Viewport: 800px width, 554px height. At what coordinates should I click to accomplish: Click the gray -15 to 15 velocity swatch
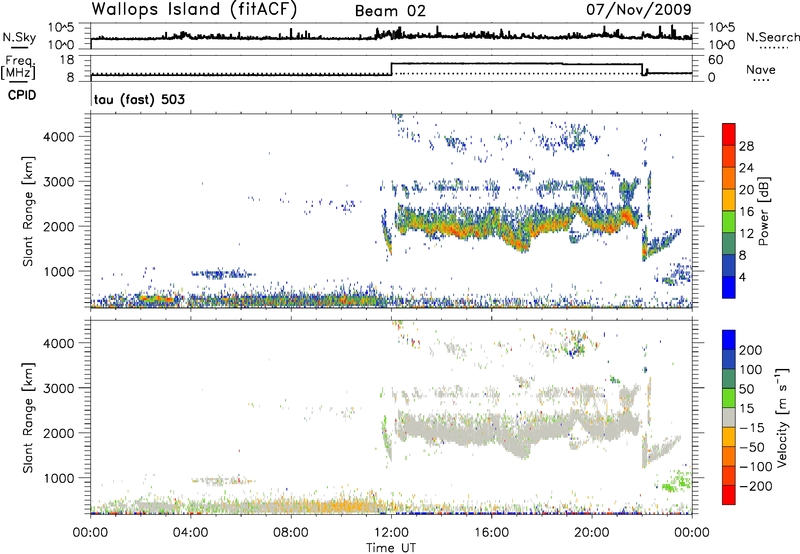[729, 417]
